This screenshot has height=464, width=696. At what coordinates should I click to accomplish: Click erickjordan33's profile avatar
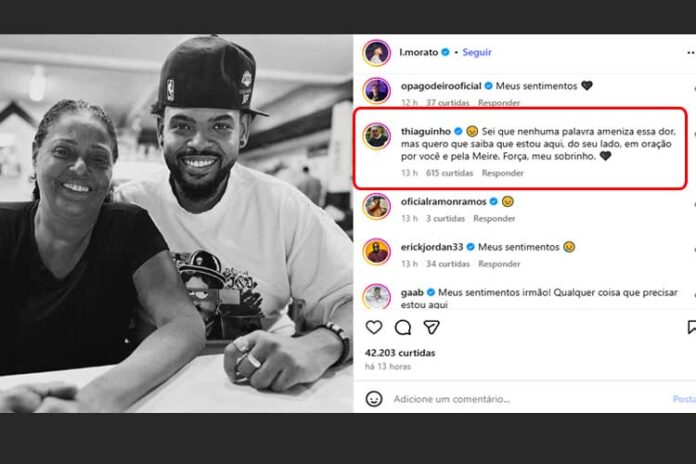pos(377,251)
